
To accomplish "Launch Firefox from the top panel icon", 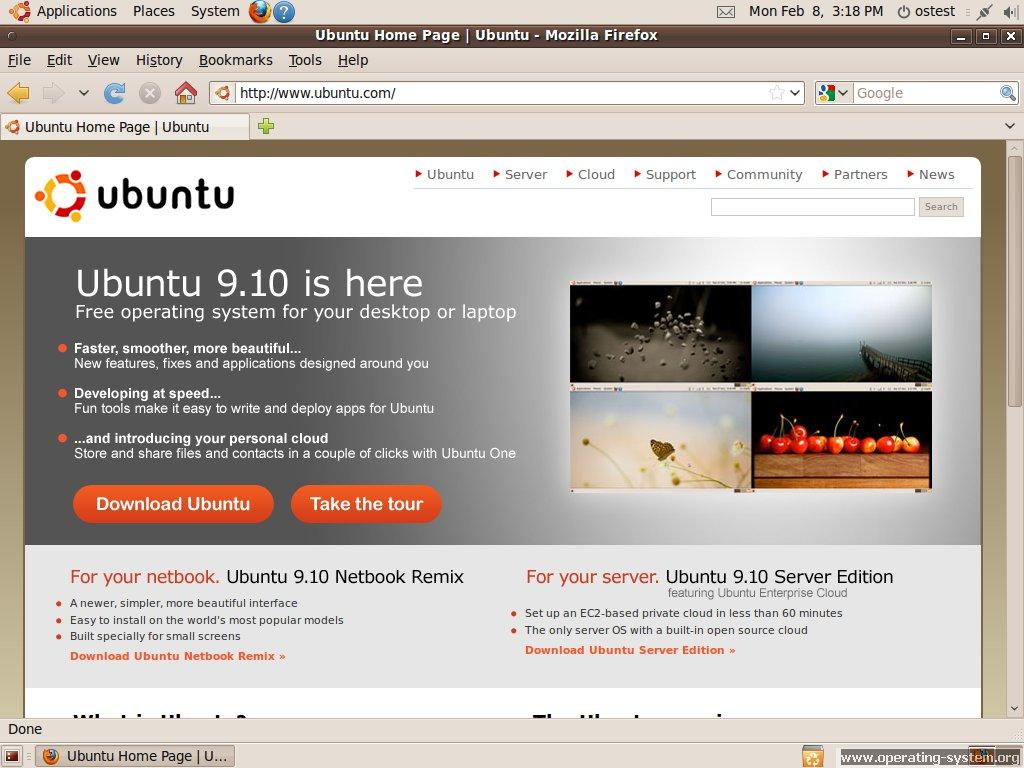I will [259, 11].
